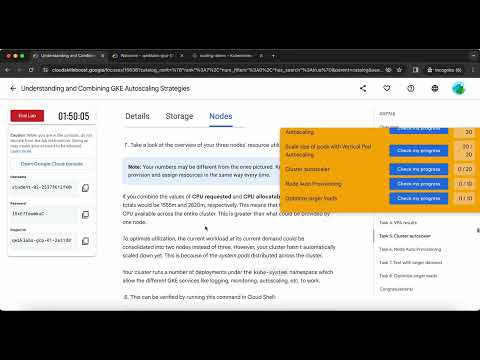Click the lab title Understanding and Combining GKE Autoscaling Strategies
Viewport: 480px width, 360px height.
105,88
